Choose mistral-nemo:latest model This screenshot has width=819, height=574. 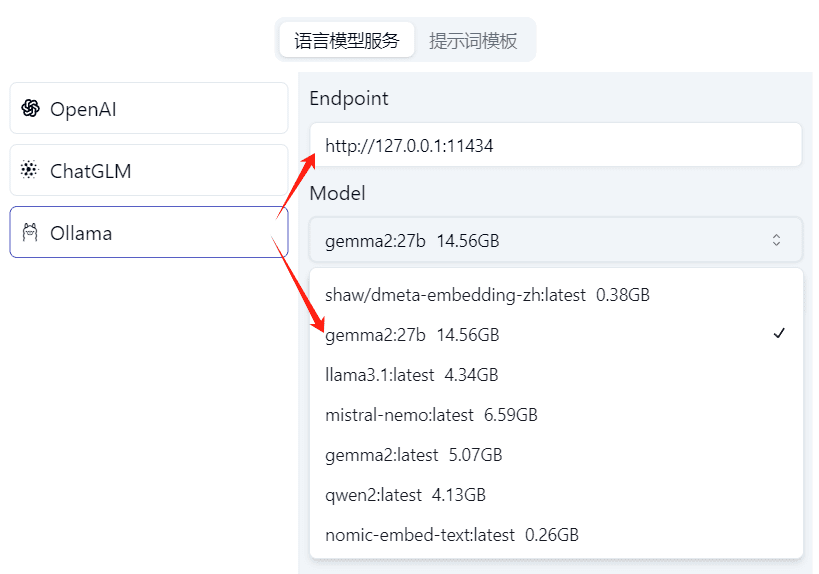click(x=556, y=415)
